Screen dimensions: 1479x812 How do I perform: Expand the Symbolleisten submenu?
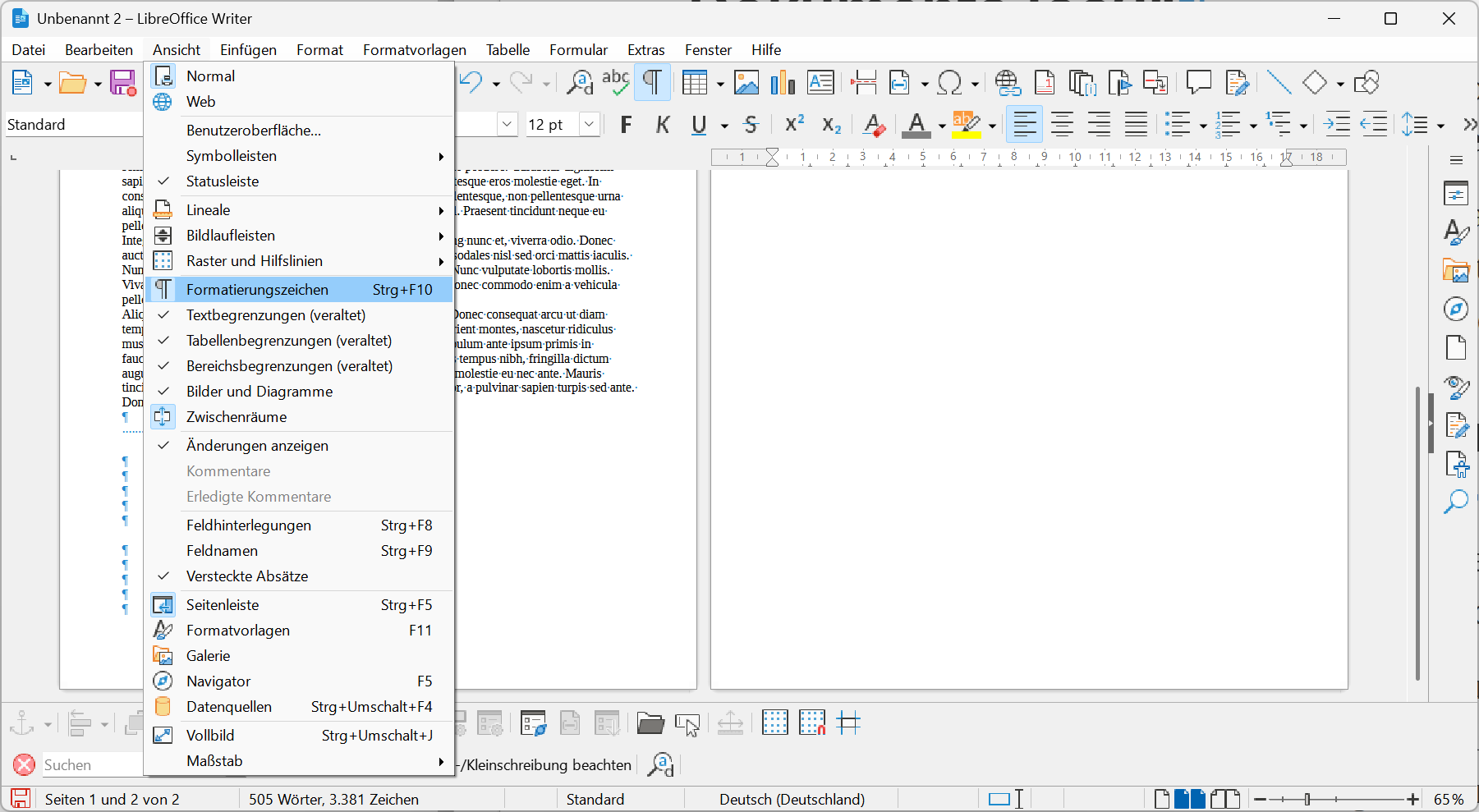tap(299, 156)
